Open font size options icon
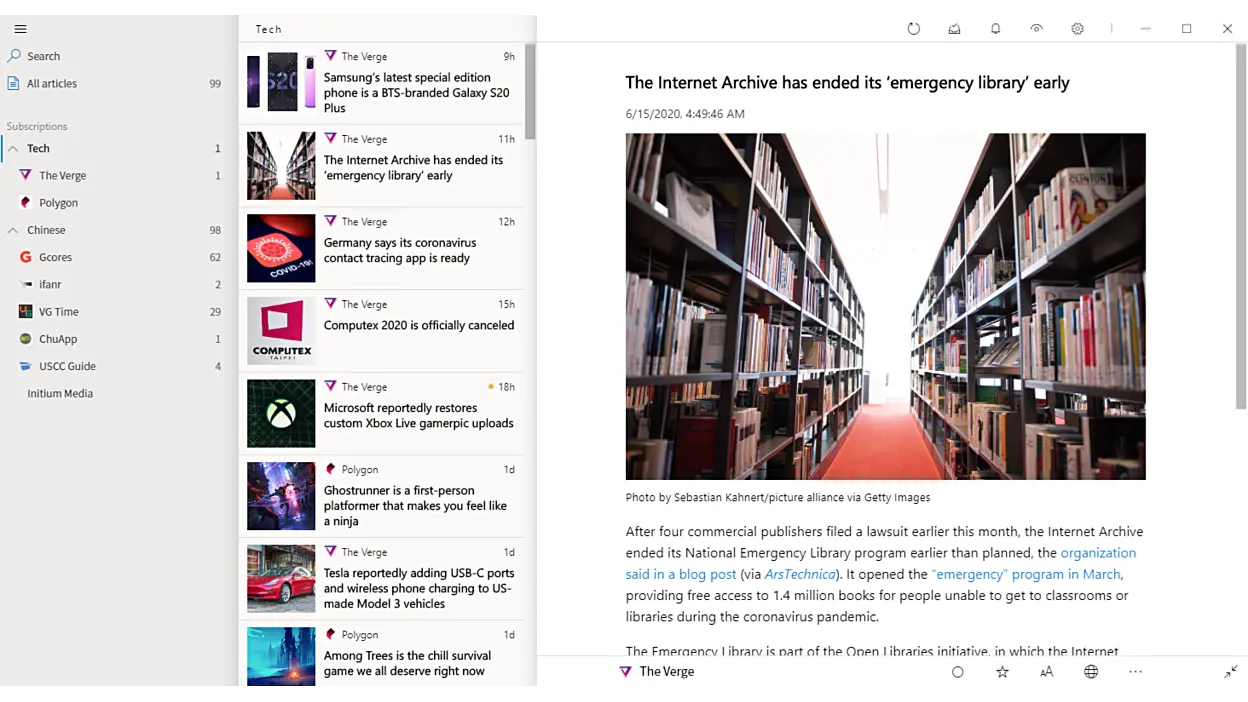The width and height of the screenshot is (1248, 702). pyautogui.click(x=1046, y=672)
